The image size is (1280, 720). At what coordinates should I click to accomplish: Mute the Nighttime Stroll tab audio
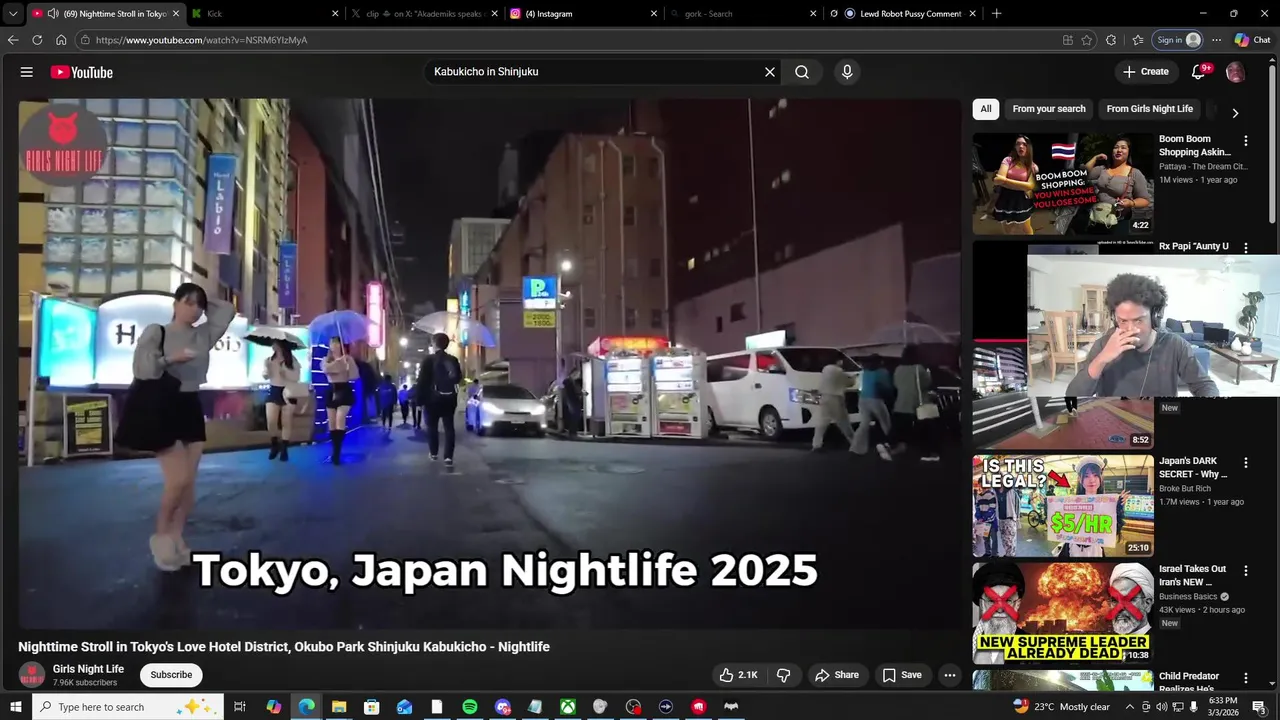tap(52, 14)
